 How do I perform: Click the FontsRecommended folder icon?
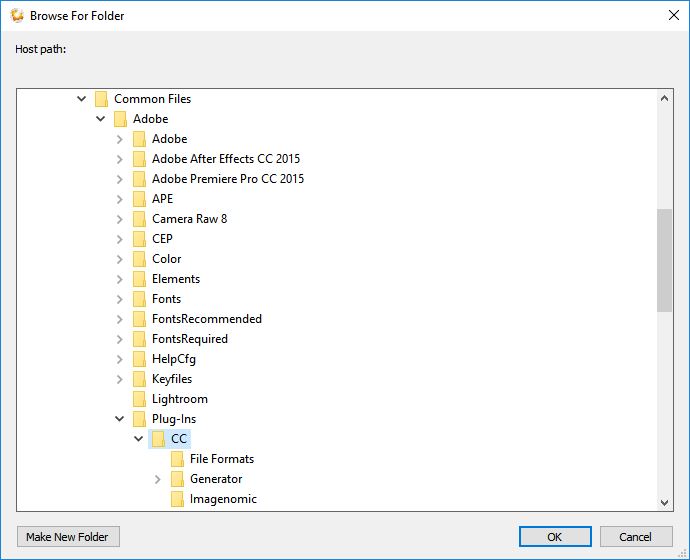tap(139, 319)
